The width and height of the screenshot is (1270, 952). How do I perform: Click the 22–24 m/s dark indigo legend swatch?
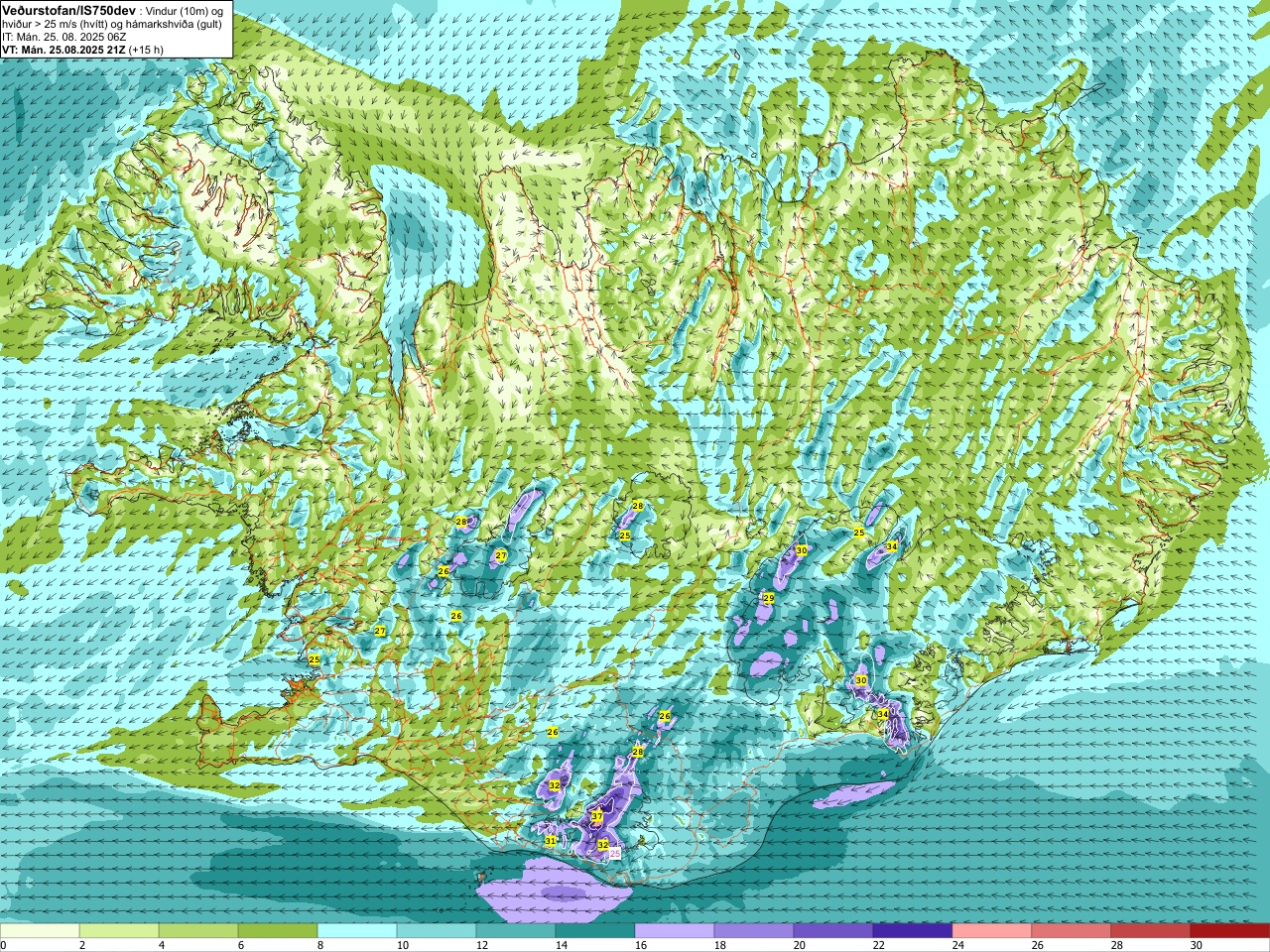pos(913,931)
